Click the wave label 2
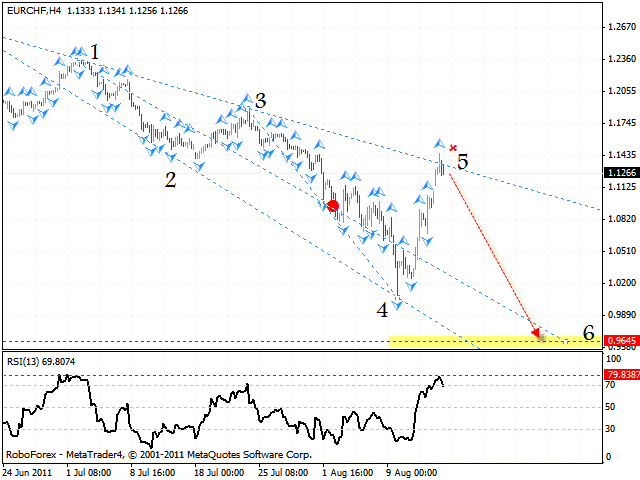This screenshot has height=480, width=640. (171, 180)
